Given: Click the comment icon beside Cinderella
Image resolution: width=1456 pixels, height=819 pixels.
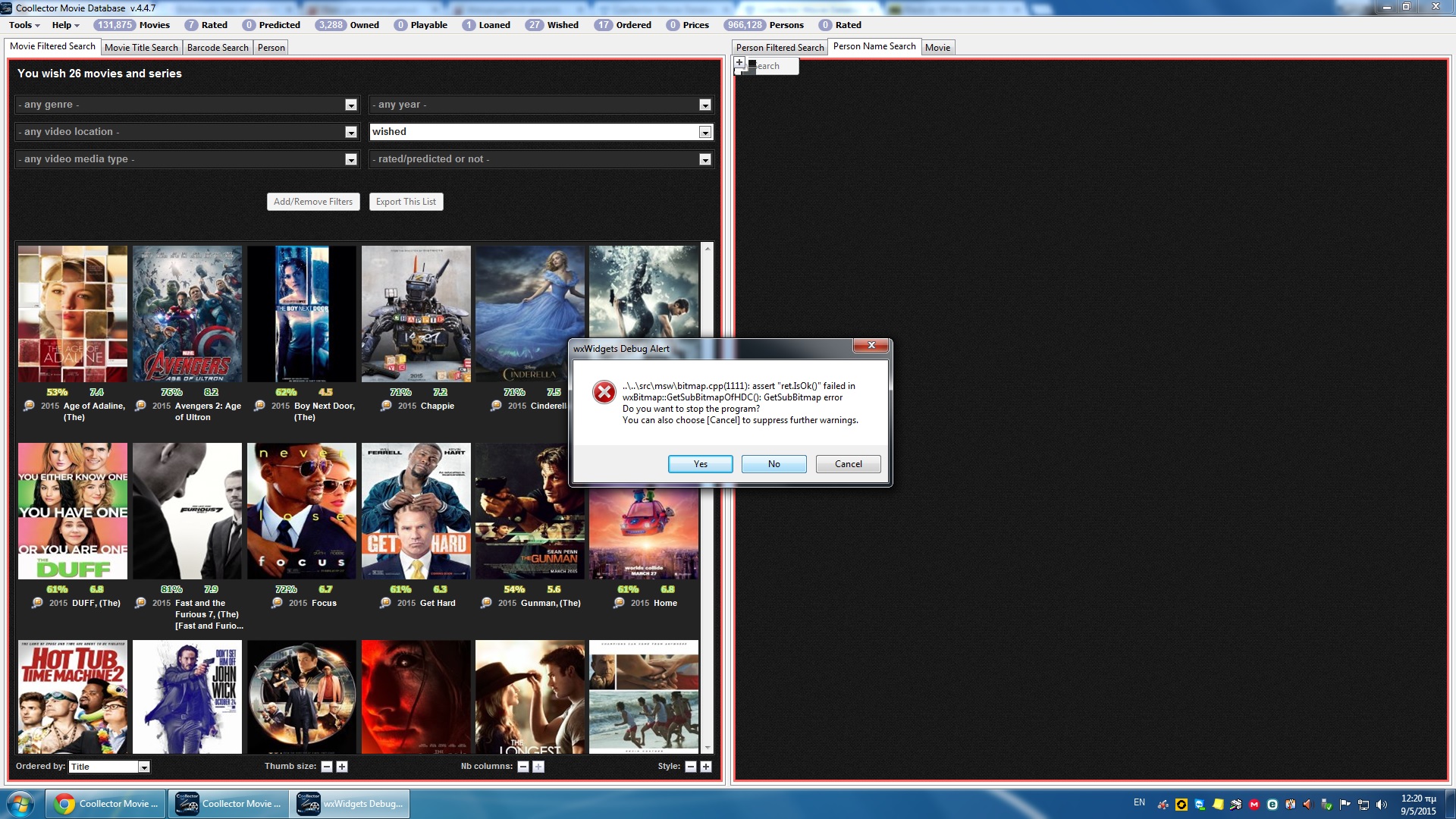Looking at the screenshot, I should [496, 406].
